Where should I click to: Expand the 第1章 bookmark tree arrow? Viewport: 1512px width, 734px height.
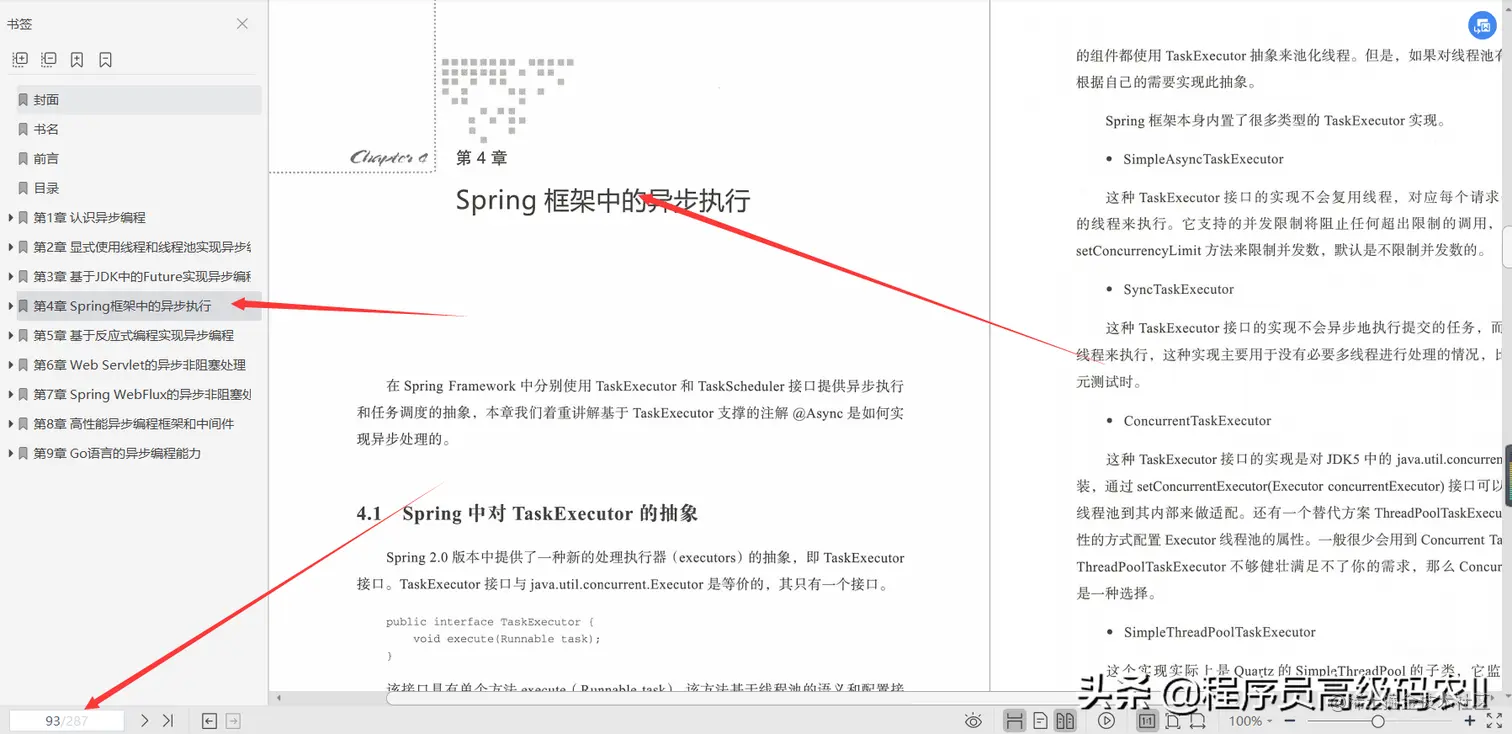pyautogui.click(x=10, y=217)
